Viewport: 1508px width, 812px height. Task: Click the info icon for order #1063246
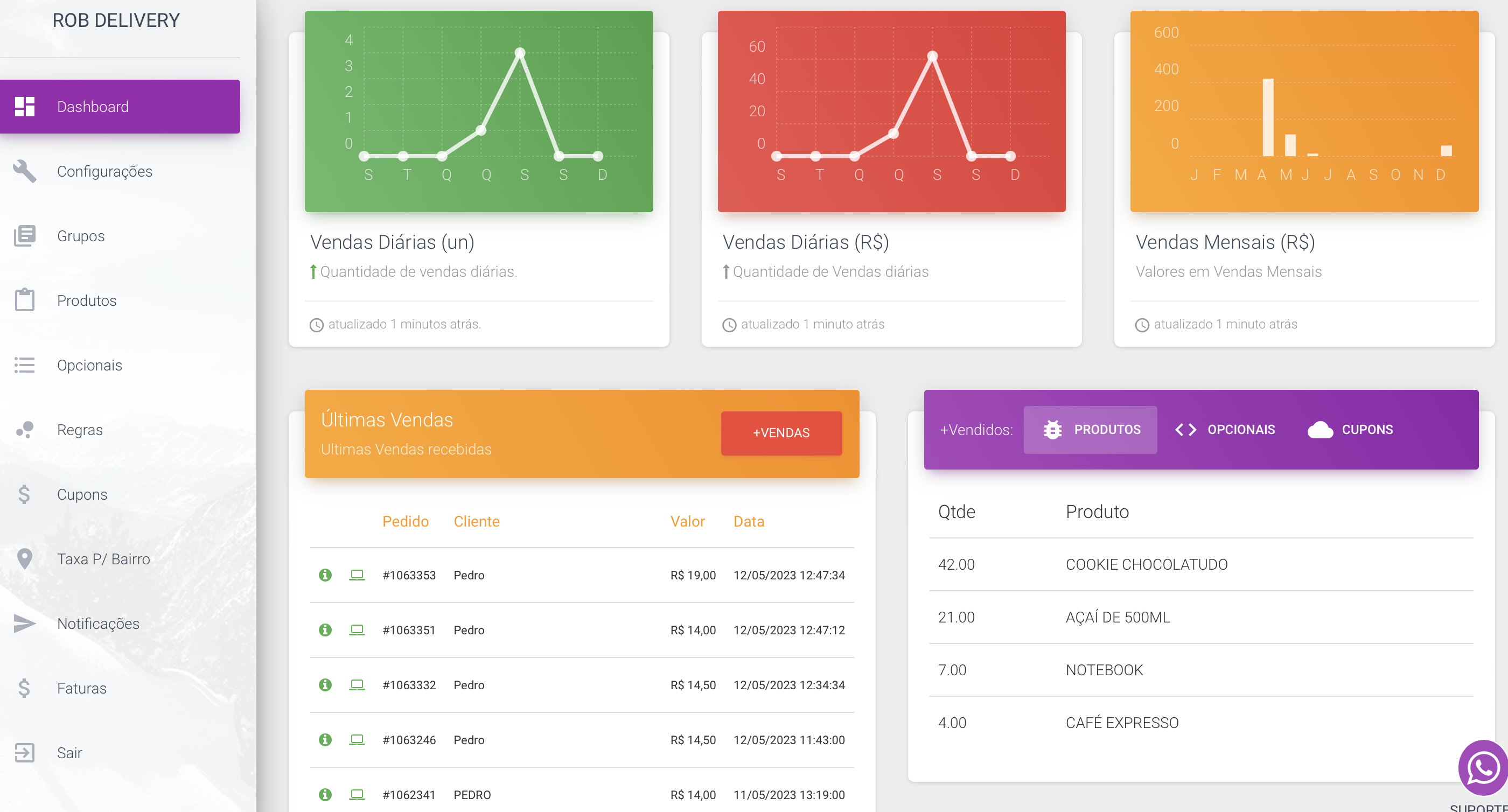(x=325, y=740)
